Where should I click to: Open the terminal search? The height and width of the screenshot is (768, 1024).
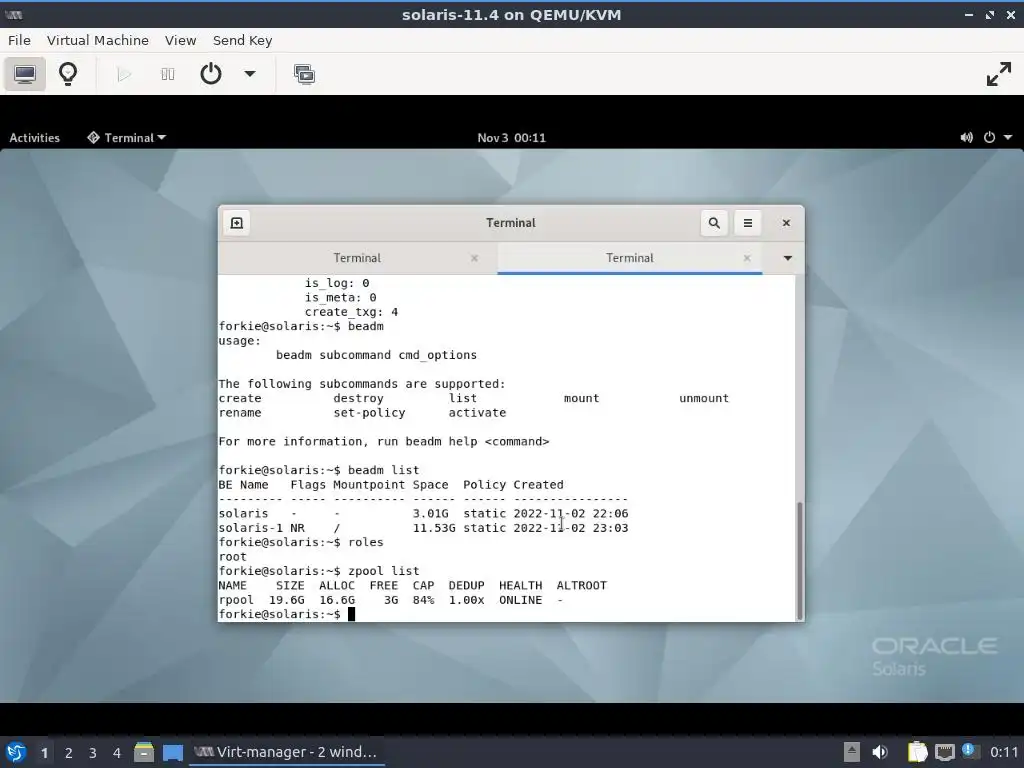click(714, 223)
